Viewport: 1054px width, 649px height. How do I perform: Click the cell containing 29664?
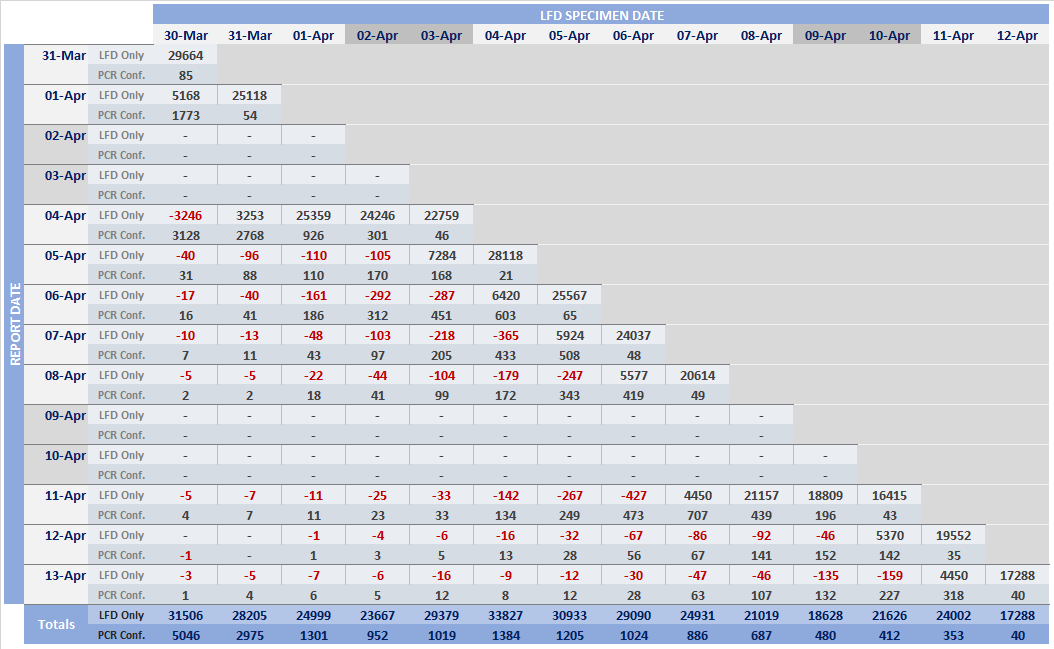coord(186,55)
